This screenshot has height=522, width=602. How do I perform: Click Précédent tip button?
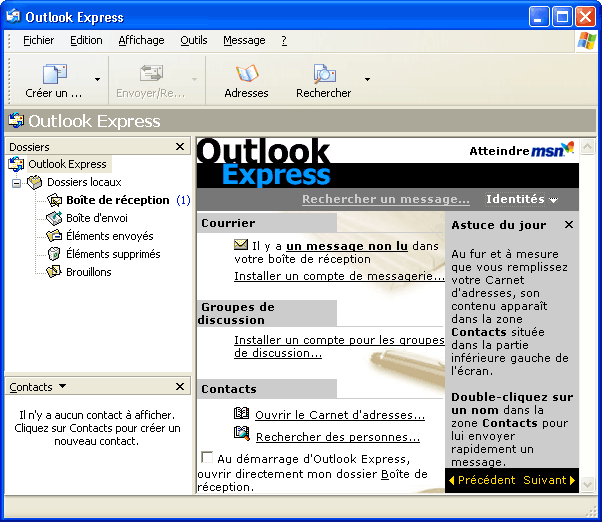point(482,480)
